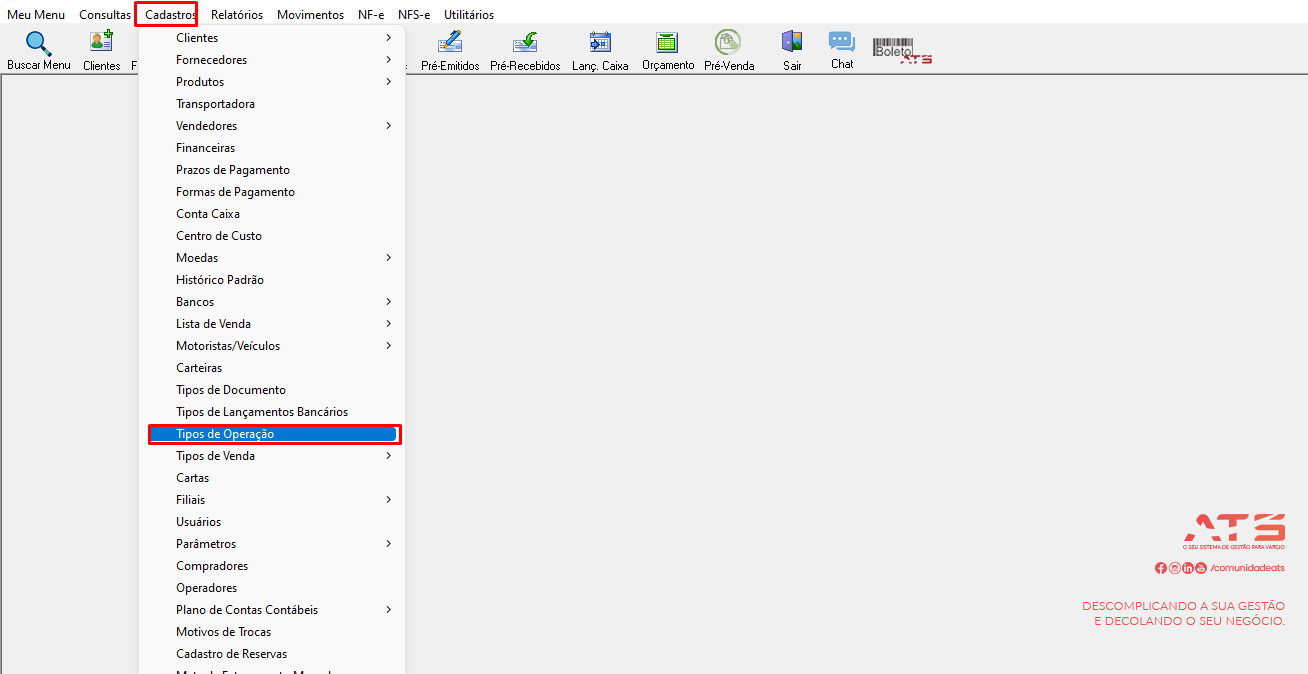This screenshot has height=674, width=1308.
Task: Open the Clientes toolbar icon
Action: coord(101,42)
